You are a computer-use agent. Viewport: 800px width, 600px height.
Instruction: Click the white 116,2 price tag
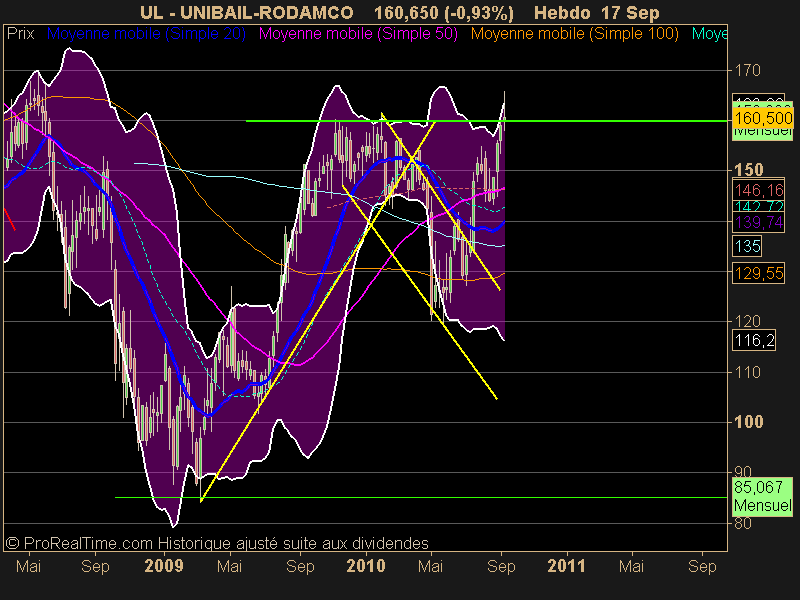point(754,340)
